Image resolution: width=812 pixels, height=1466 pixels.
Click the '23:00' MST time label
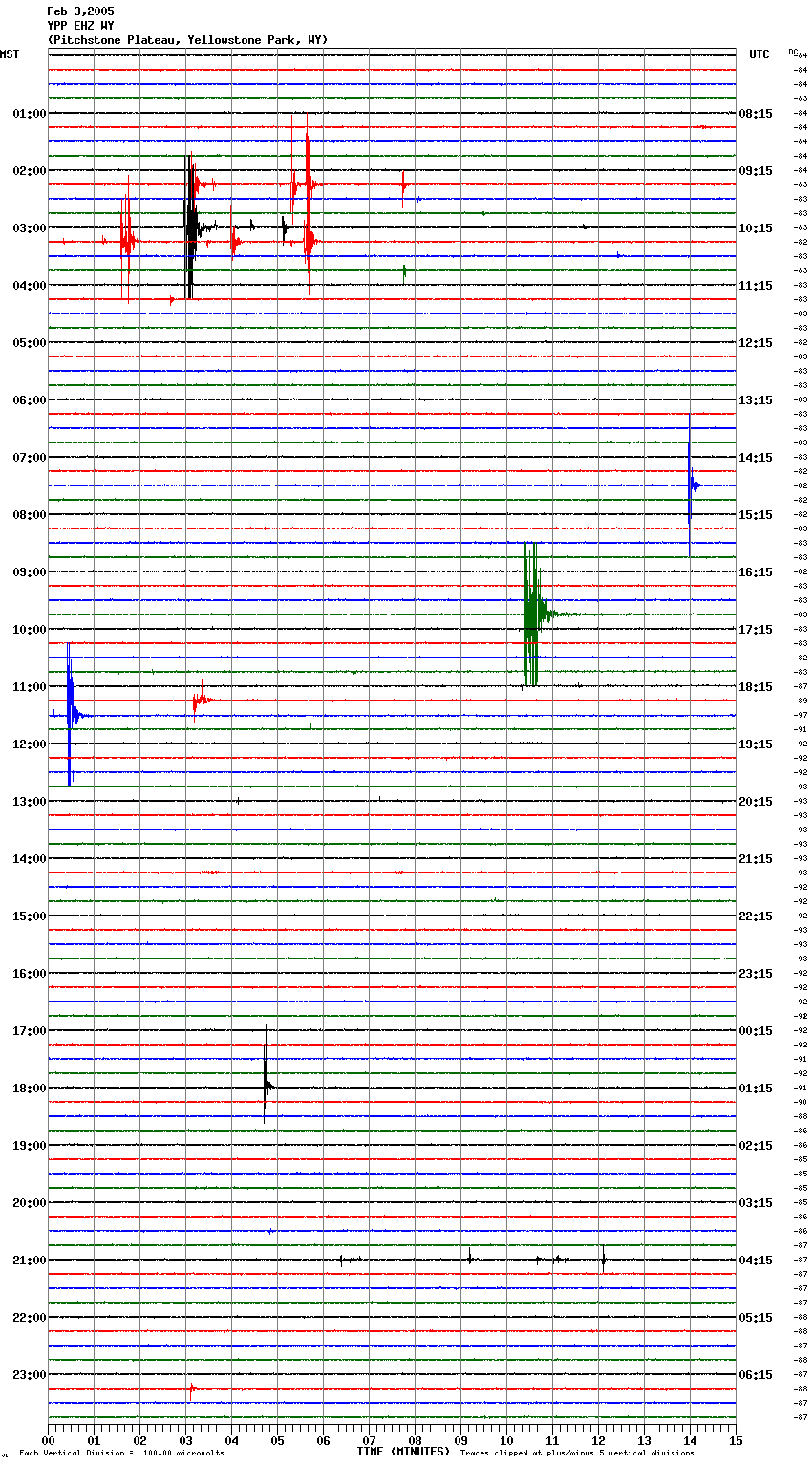pos(30,1375)
